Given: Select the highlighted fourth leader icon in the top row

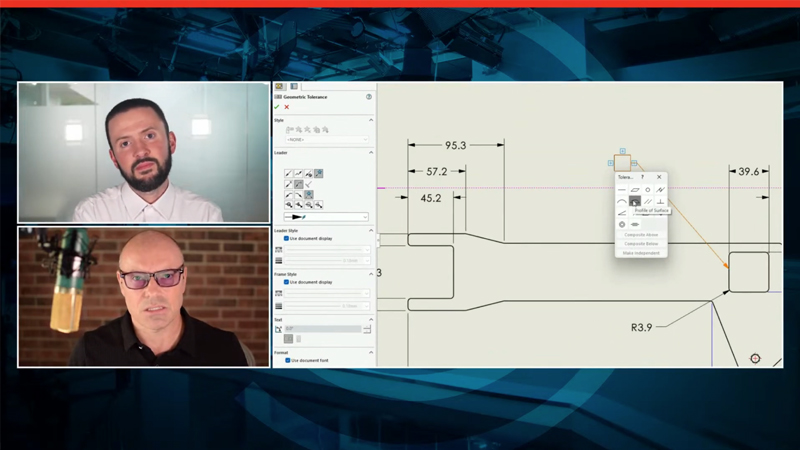Looking at the screenshot, I should point(318,173).
